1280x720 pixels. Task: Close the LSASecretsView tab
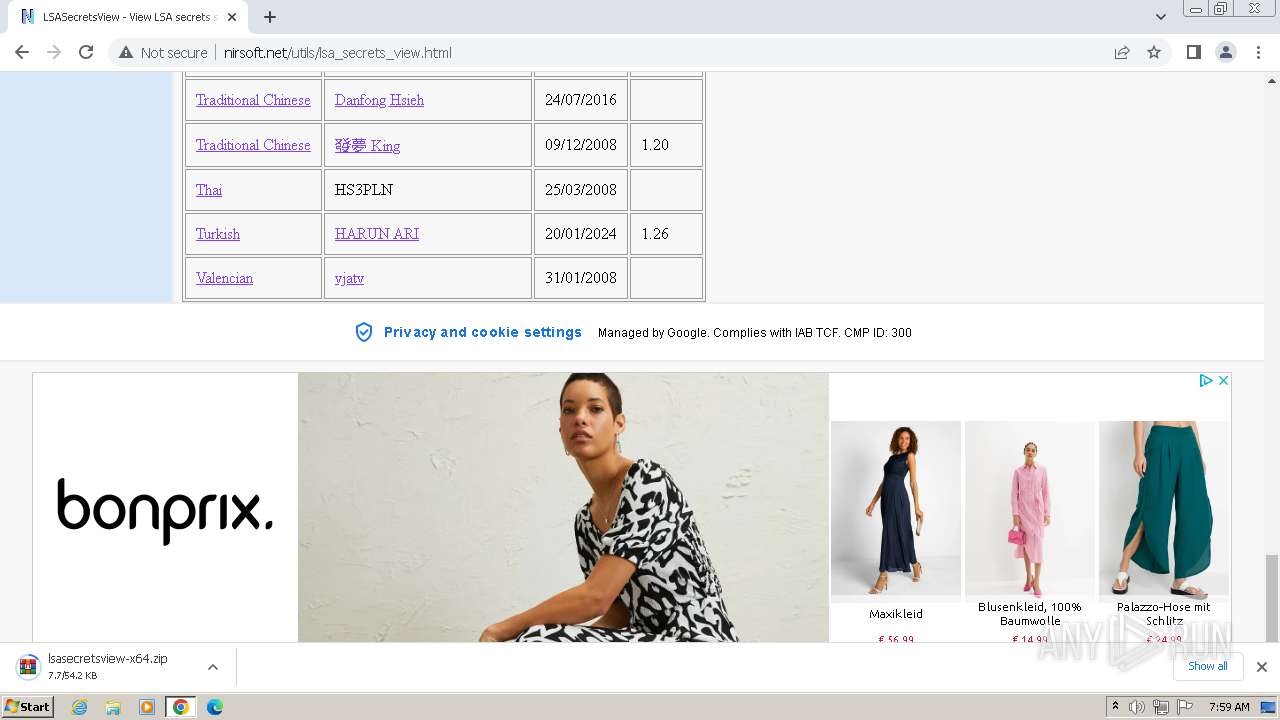232,17
